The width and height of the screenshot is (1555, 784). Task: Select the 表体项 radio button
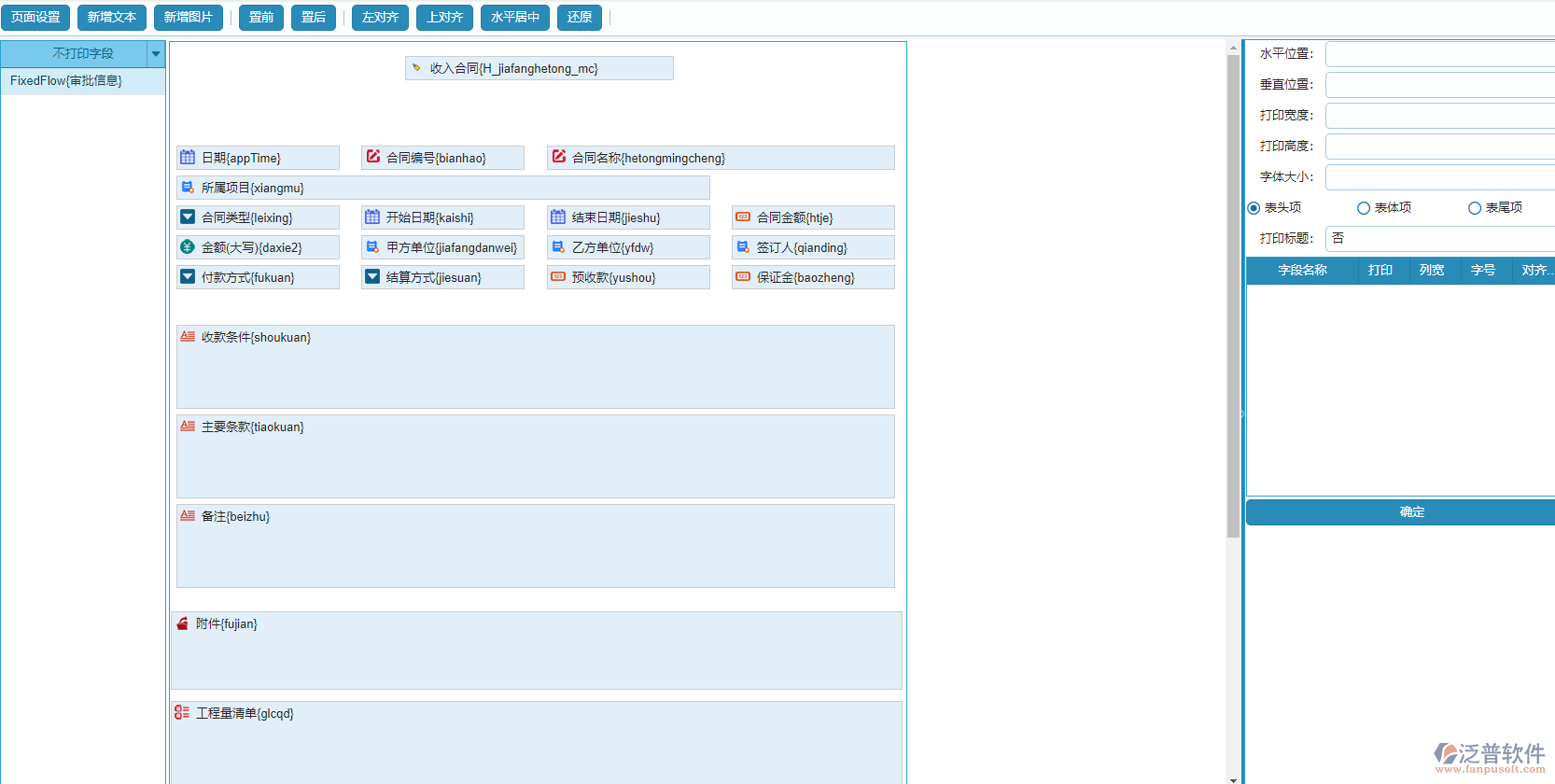pos(1364,208)
